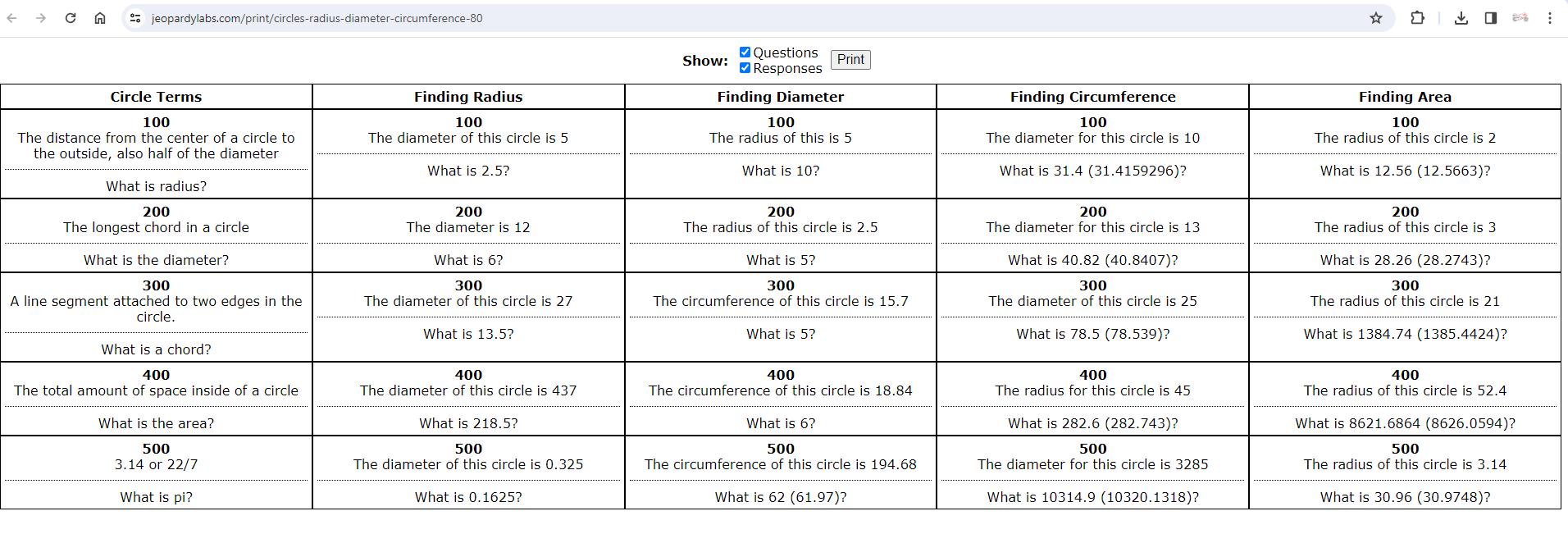Click the browser back arrow
This screenshot has height=534, width=1568.
point(12,18)
